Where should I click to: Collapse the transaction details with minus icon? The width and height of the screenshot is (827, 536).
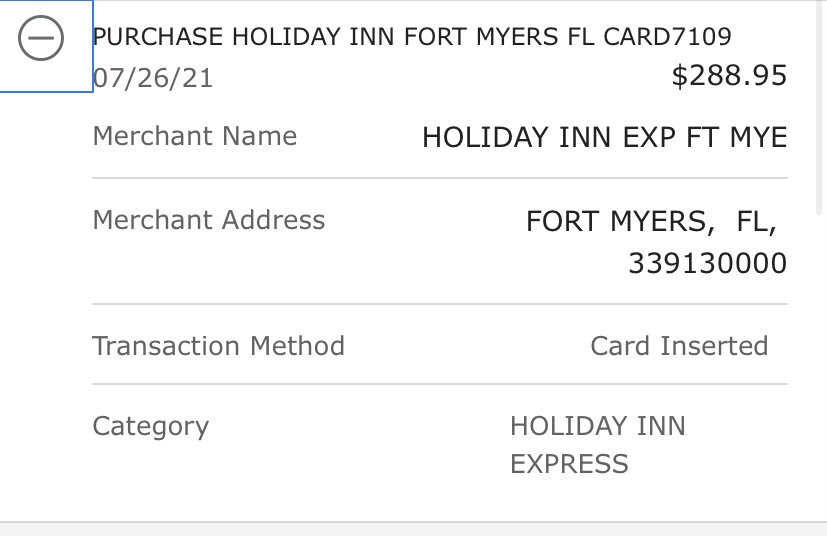coord(41,40)
